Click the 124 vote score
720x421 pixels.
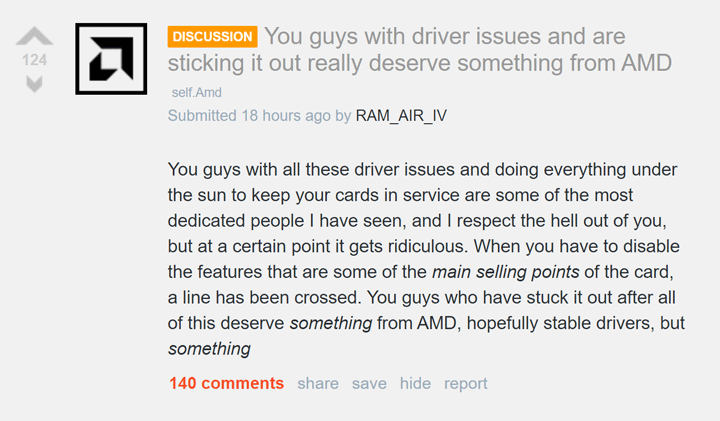tap(35, 60)
